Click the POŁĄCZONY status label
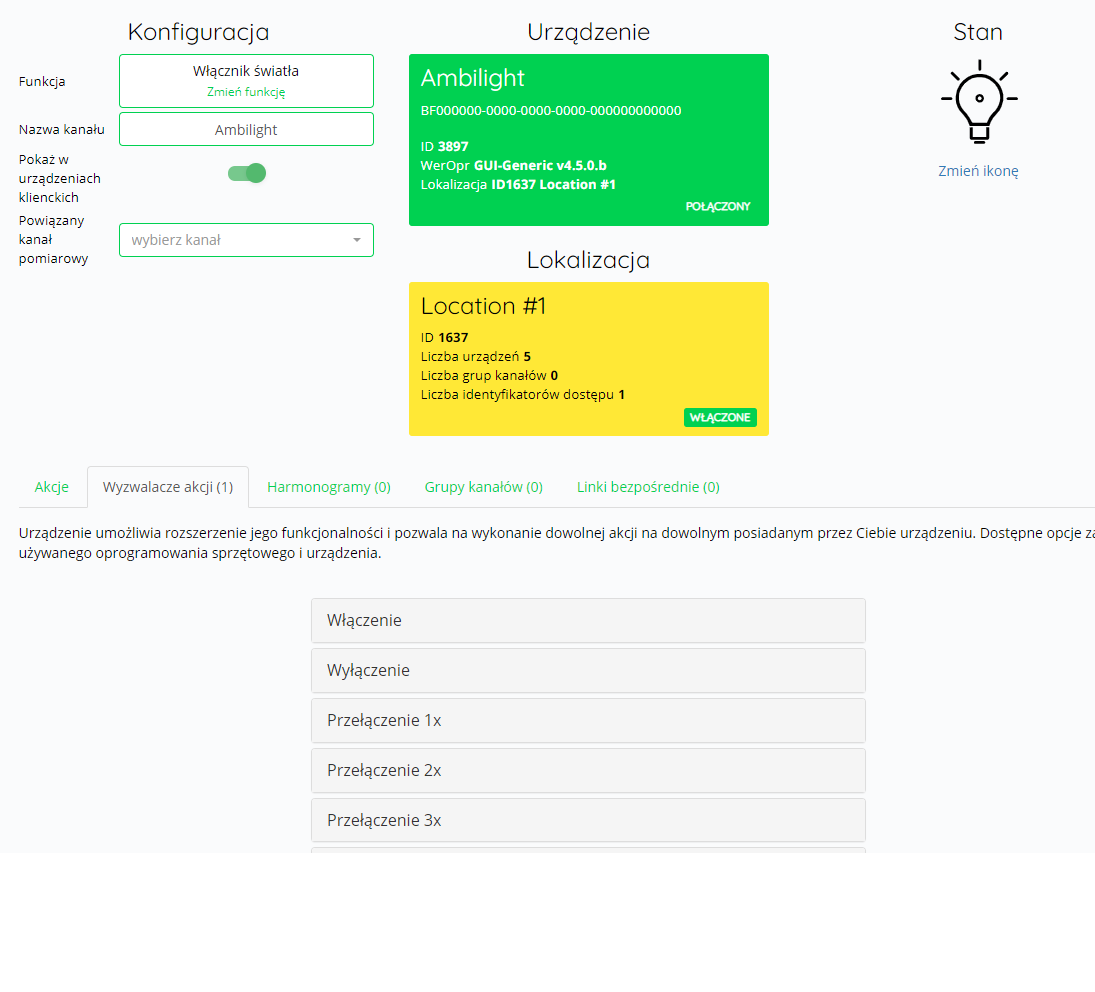 pyautogui.click(x=718, y=207)
